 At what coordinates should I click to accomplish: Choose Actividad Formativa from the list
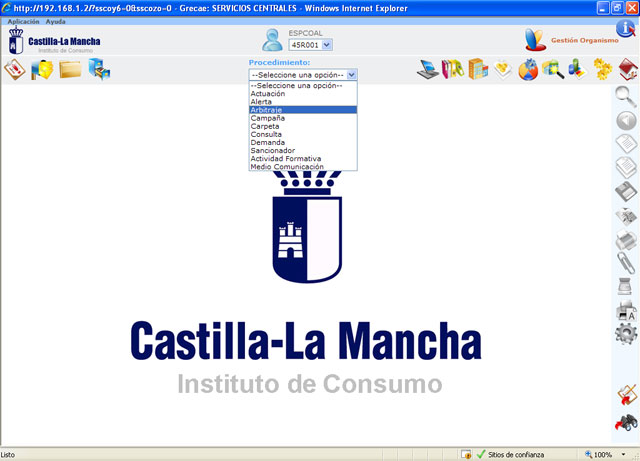(x=303, y=159)
